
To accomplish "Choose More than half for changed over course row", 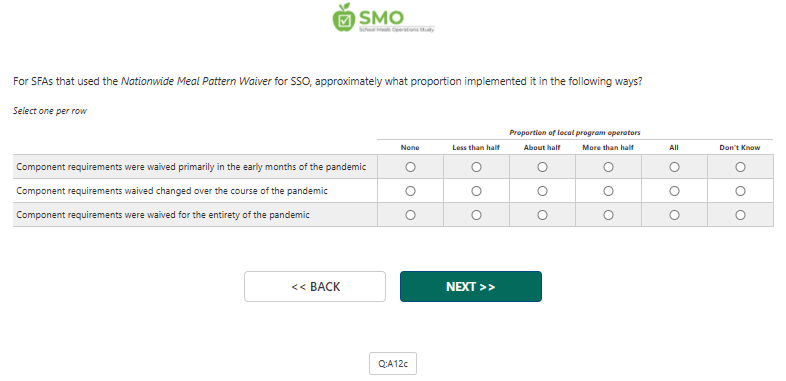I will (608, 191).
